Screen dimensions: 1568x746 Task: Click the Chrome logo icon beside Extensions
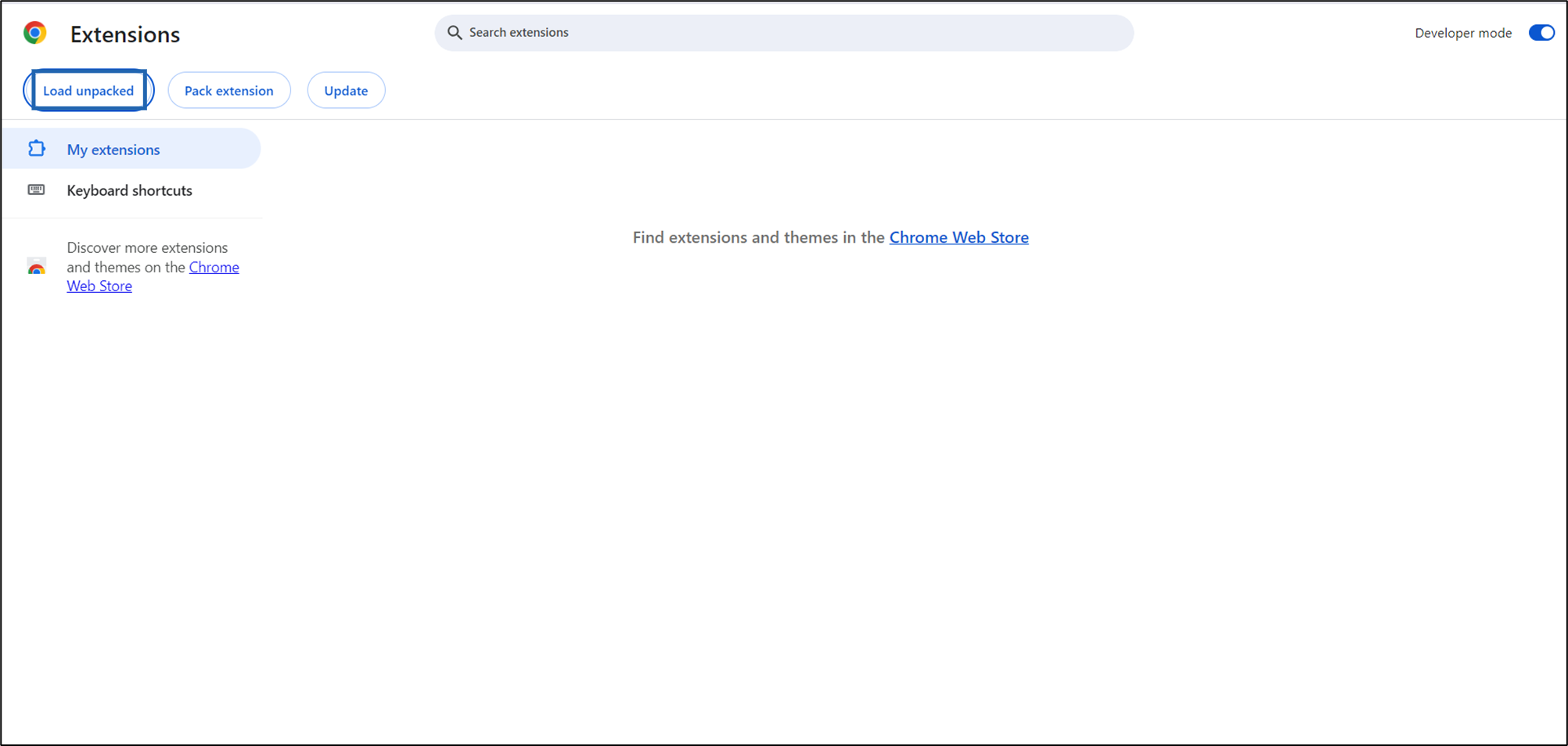point(35,33)
